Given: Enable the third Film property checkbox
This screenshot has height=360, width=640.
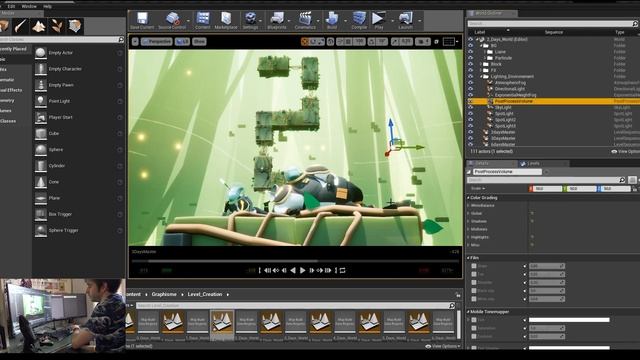Looking at the screenshot, I should [474, 282].
